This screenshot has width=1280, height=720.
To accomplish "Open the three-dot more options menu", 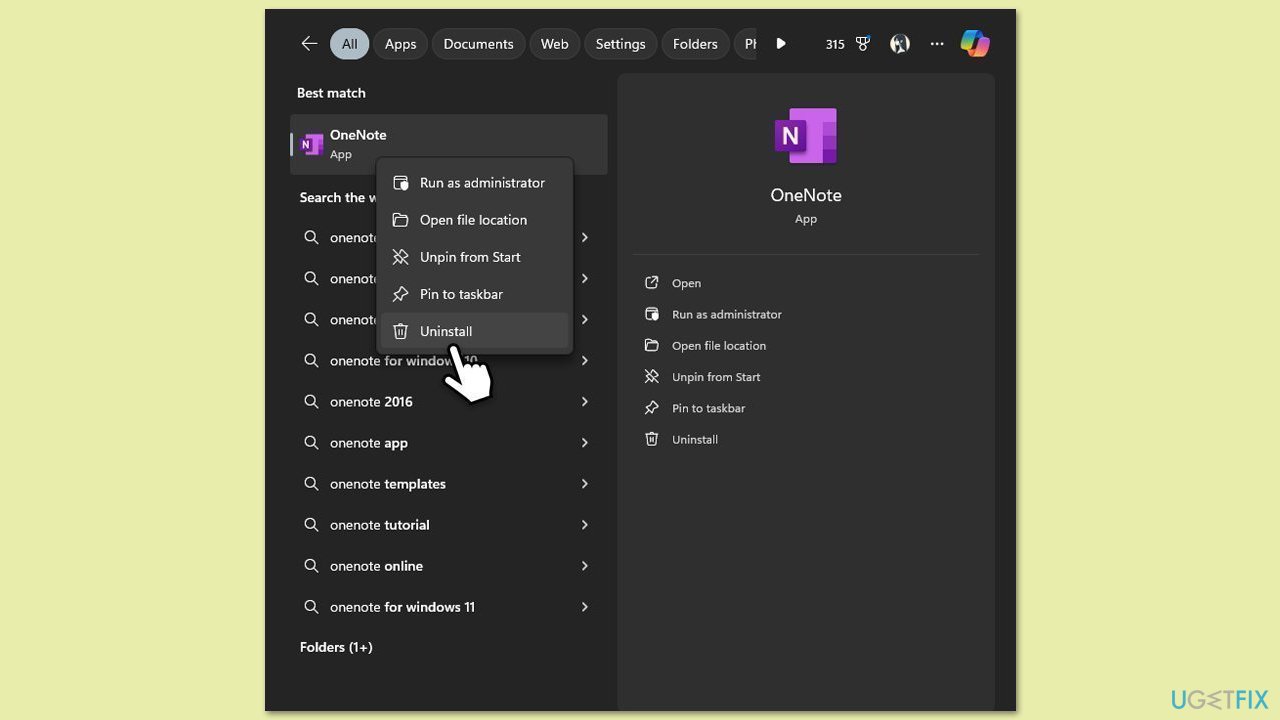I will point(937,44).
